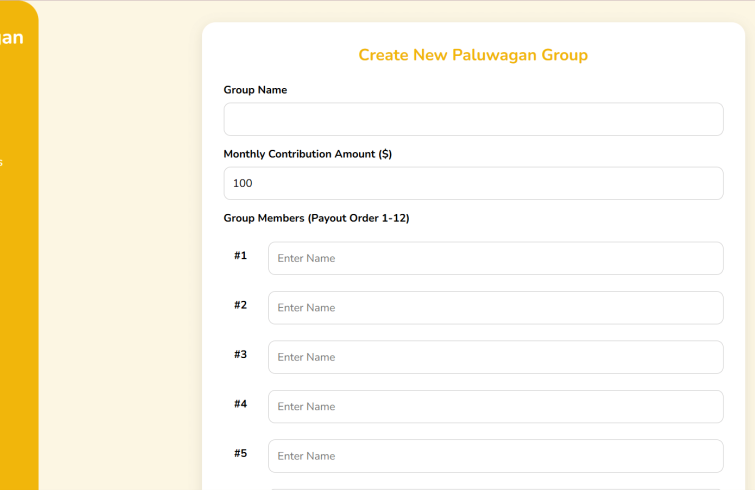
Task: Focus the Monthly Contribution Amount field showing 100
Action: pos(473,183)
